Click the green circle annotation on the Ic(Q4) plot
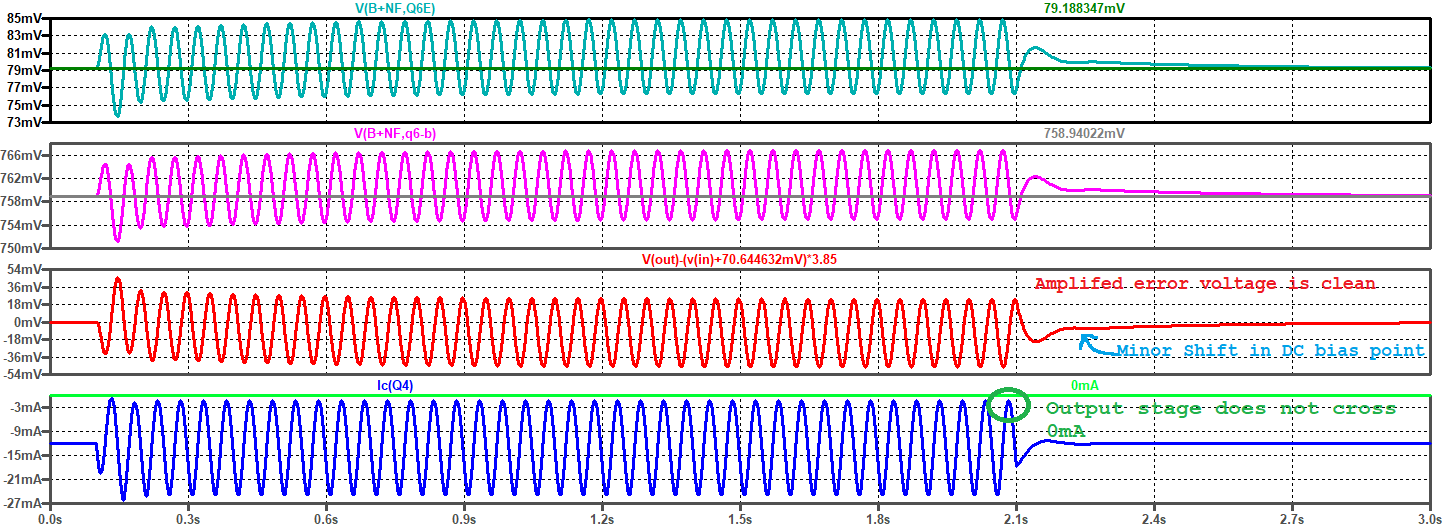The height and width of the screenshot is (529, 1456). click(x=1008, y=405)
